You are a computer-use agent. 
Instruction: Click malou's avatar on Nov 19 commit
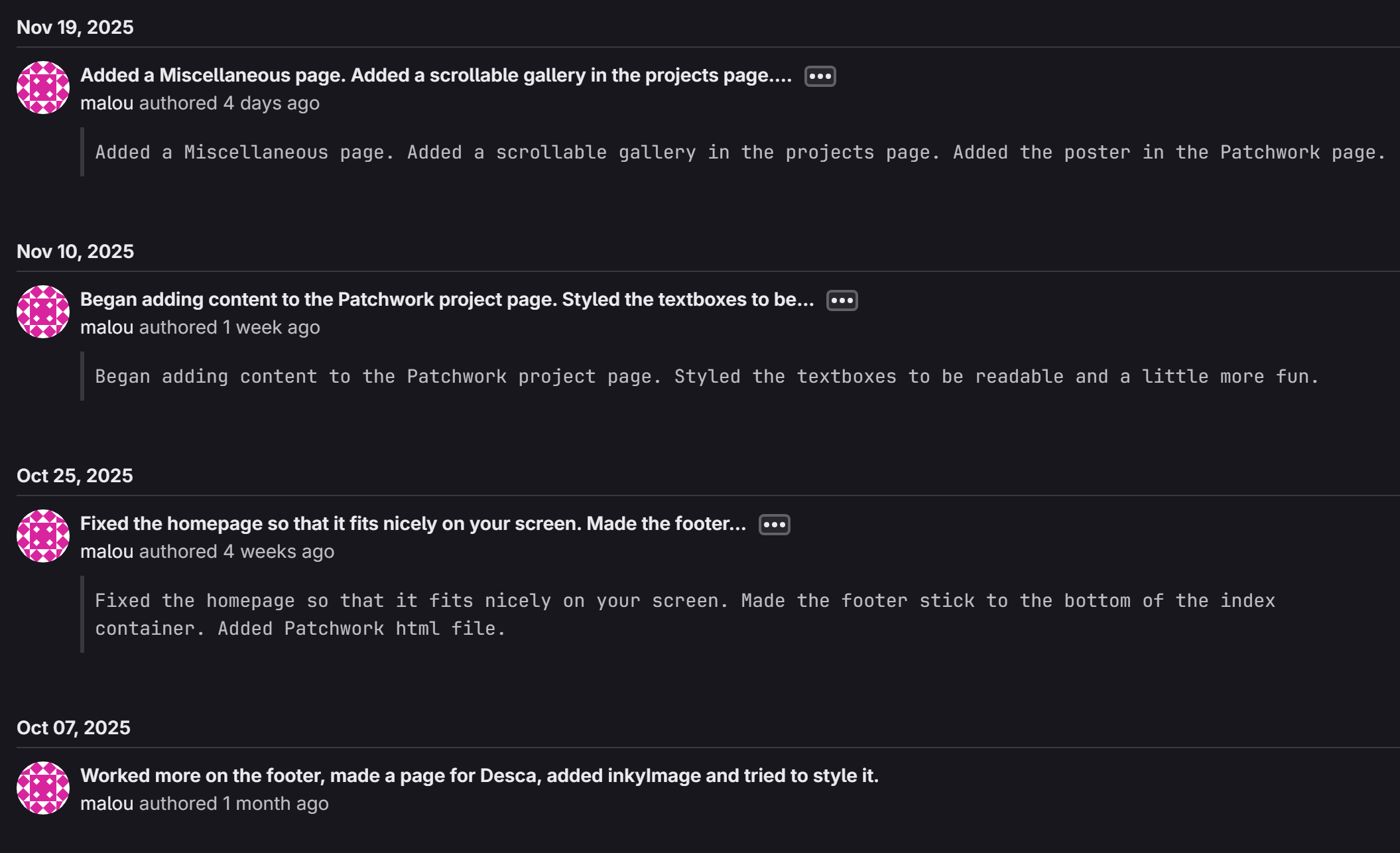(x=43, y=88)
